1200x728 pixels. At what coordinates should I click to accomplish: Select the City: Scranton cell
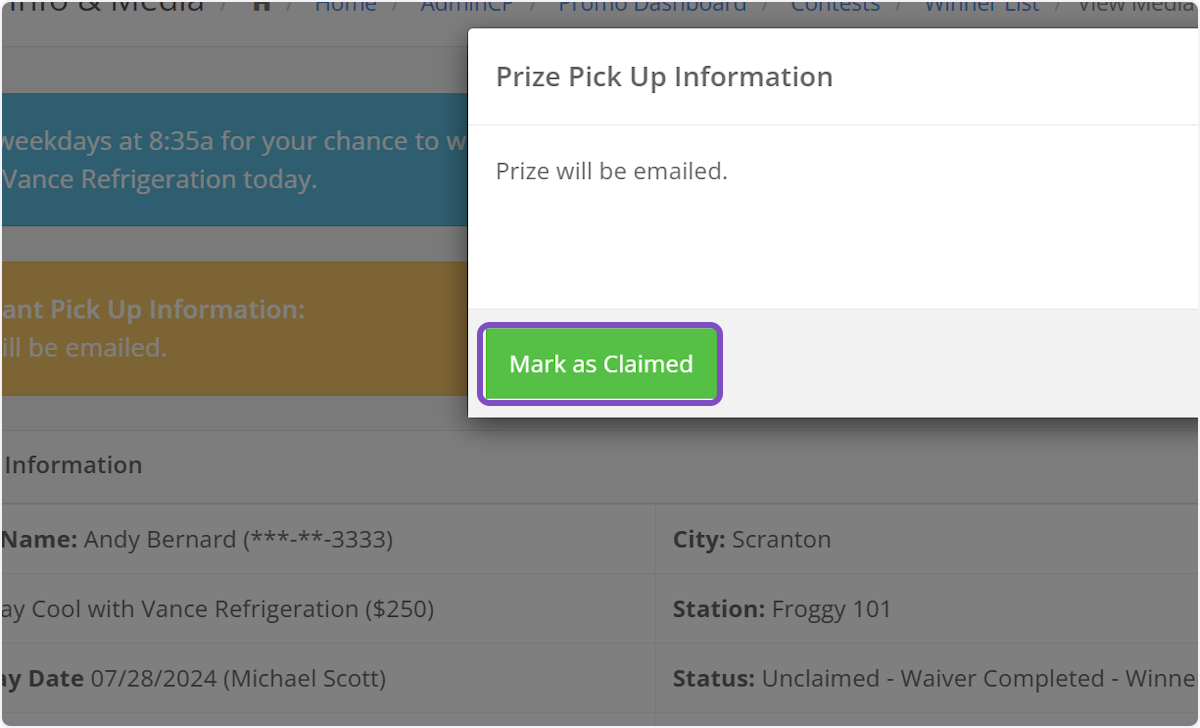(x=752, y=540)
